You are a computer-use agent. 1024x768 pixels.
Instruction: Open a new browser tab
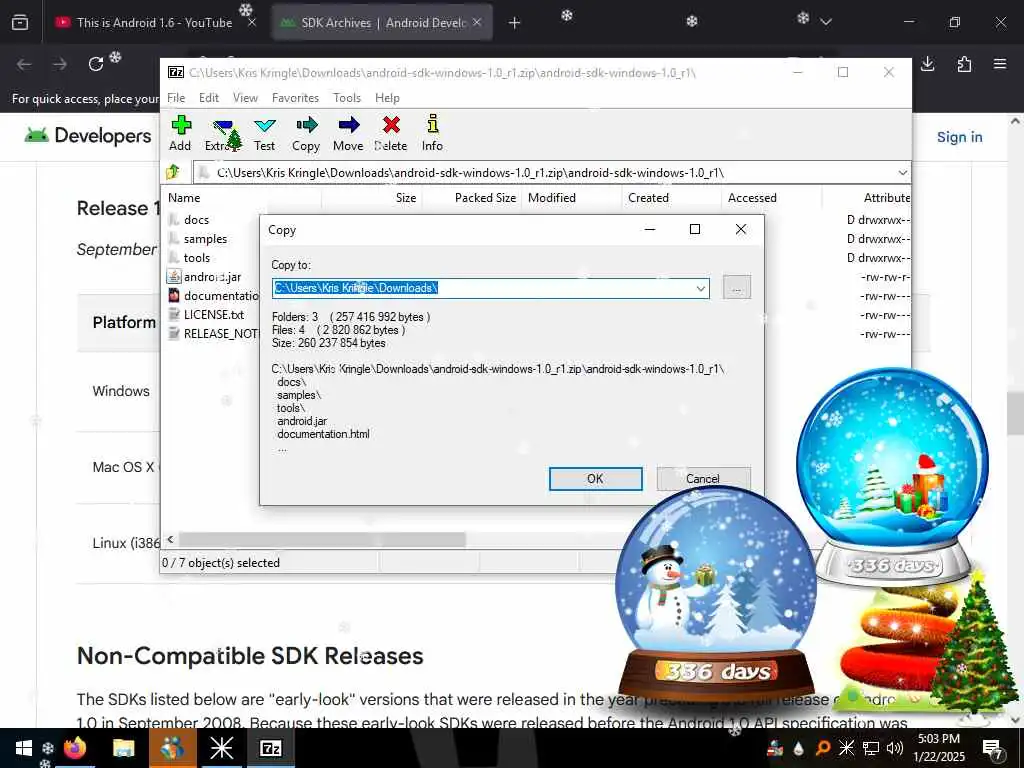coord(515,23)
